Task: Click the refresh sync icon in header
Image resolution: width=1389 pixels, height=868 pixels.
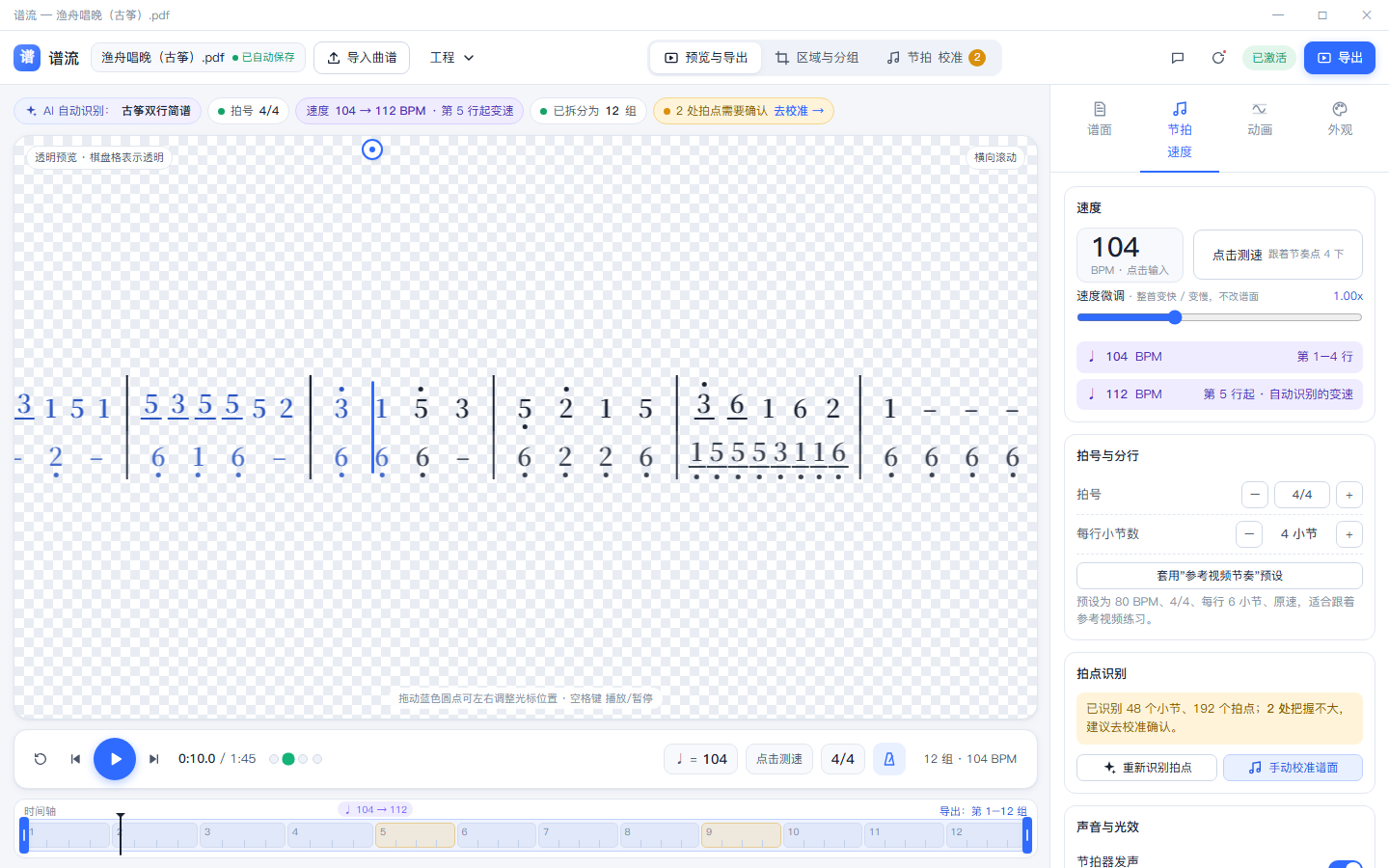Action: click(x=1218, y=58)
